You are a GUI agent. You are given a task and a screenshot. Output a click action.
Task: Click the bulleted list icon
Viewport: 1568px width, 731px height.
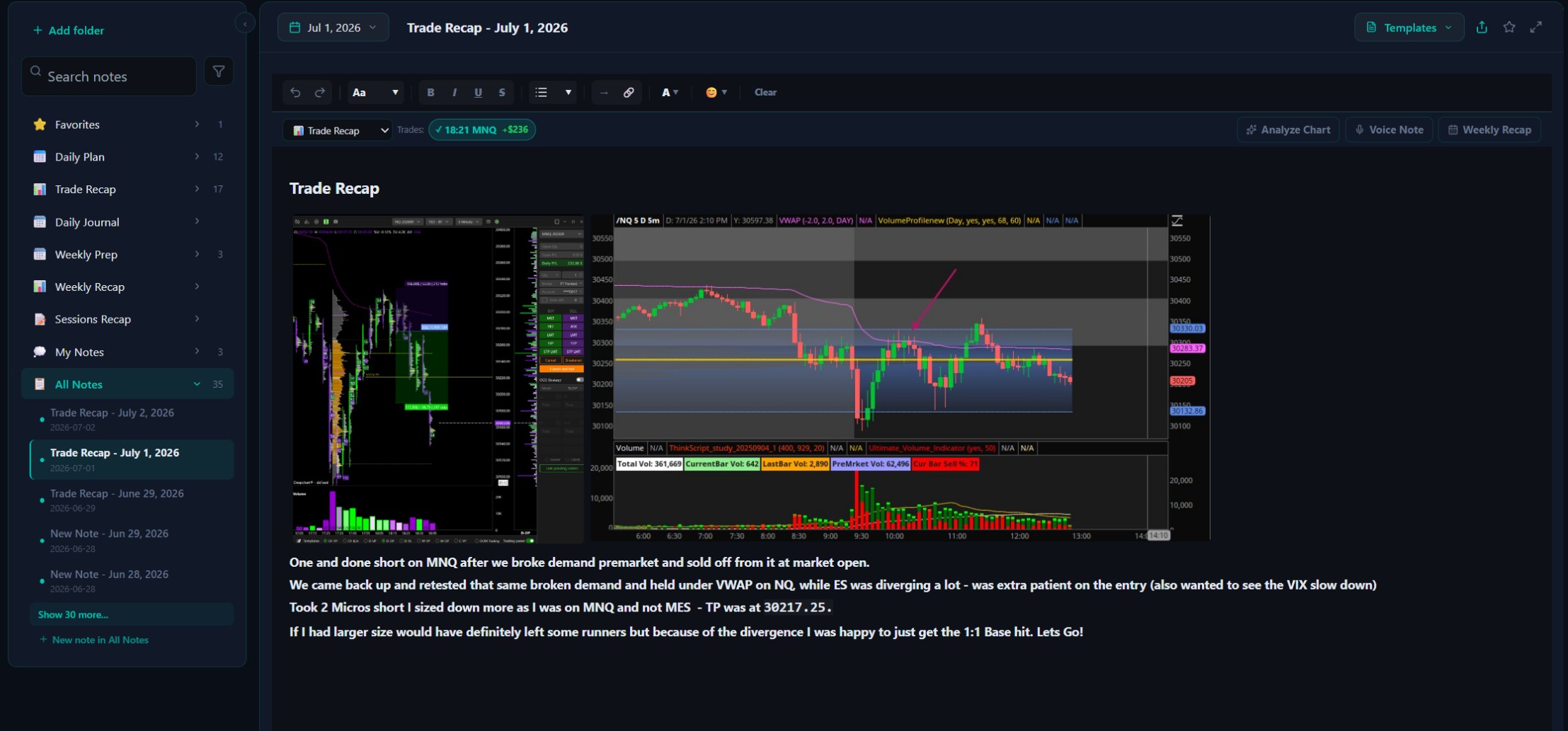click(542, 93)
